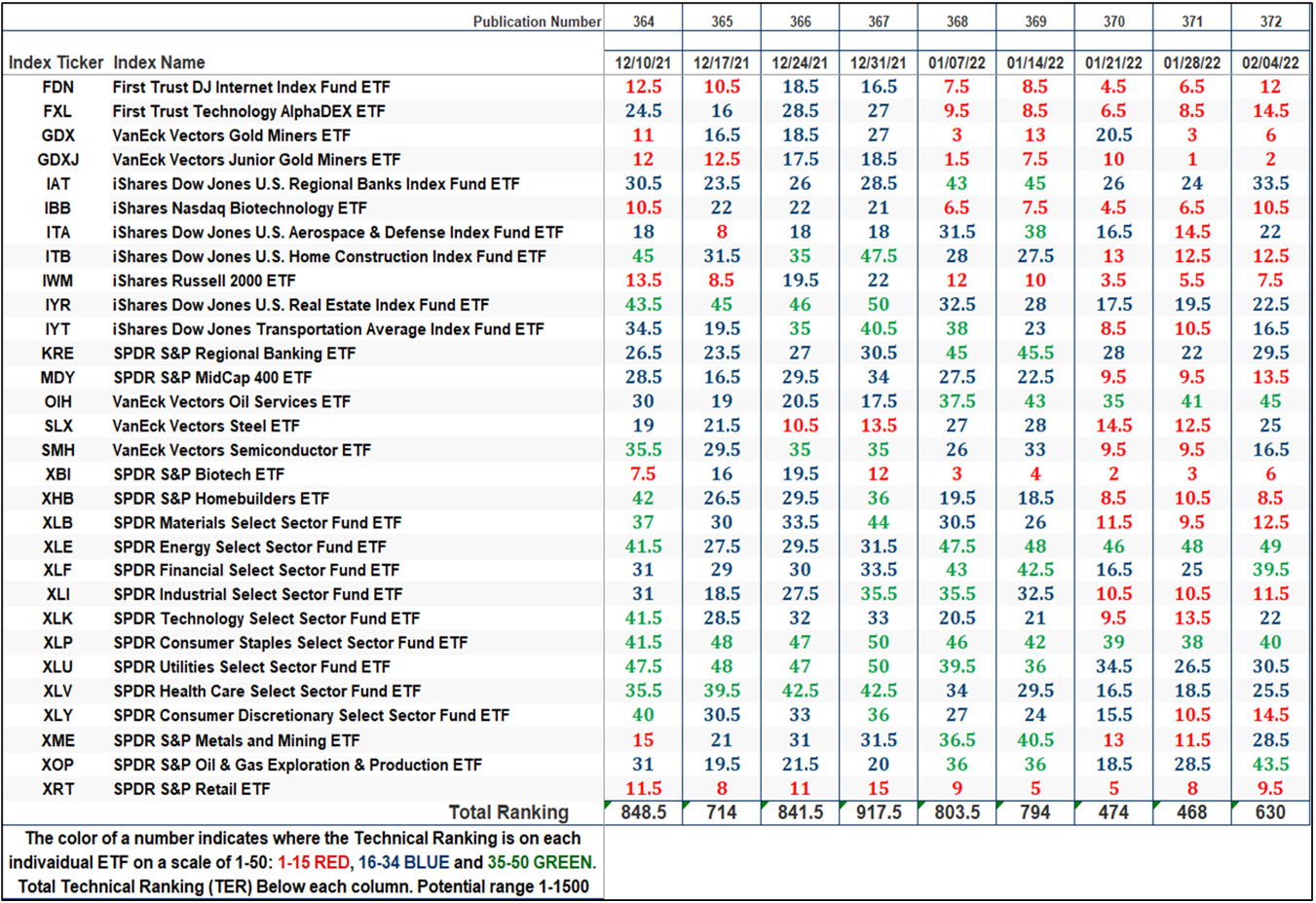Viewport: 1316px width, 903px height.
Task: Click 'SPDR S&P Oil & Gas Exploration' name
Action: [x=297, y=765]
